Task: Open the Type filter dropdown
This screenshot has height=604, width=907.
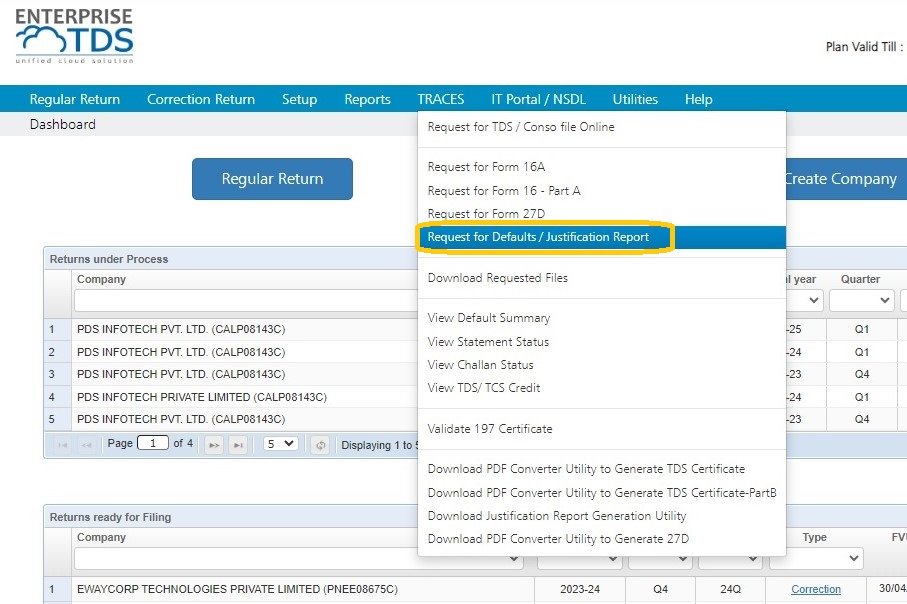Action: (816, 558)
